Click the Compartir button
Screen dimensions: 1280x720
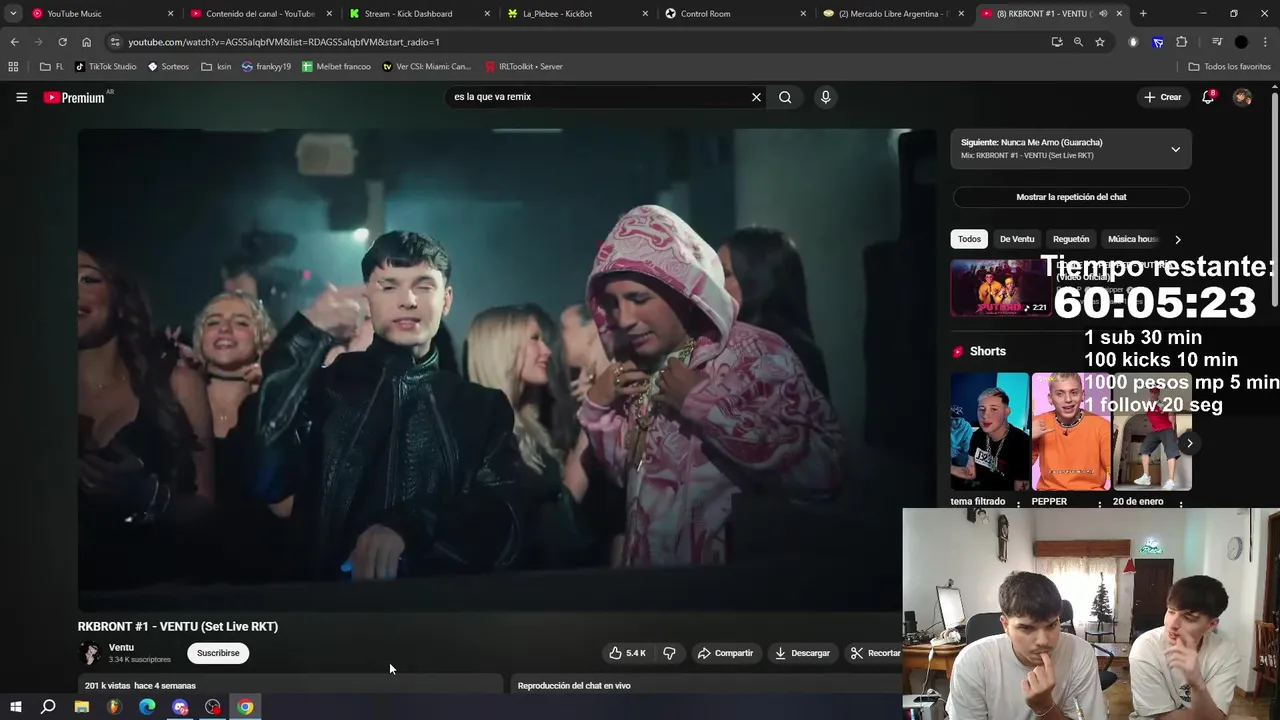click(726, 653)
